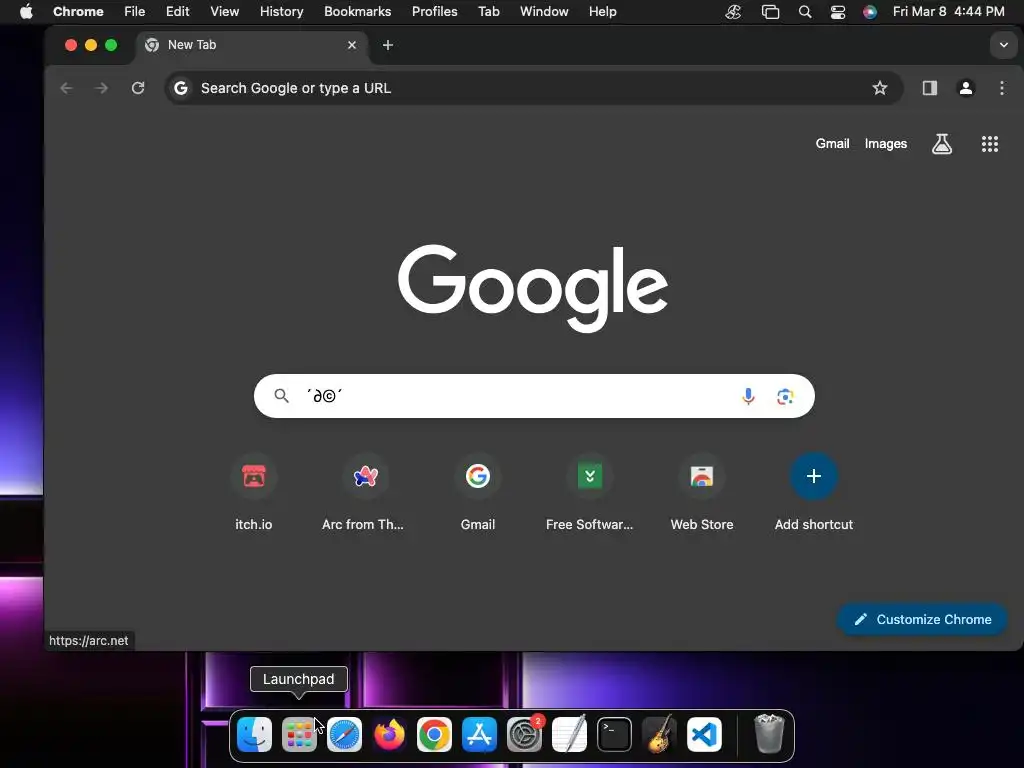Open the Bookmarks menu
Image resolution: width=1024 pixels, height=768 pixels.
click(358, 12)
